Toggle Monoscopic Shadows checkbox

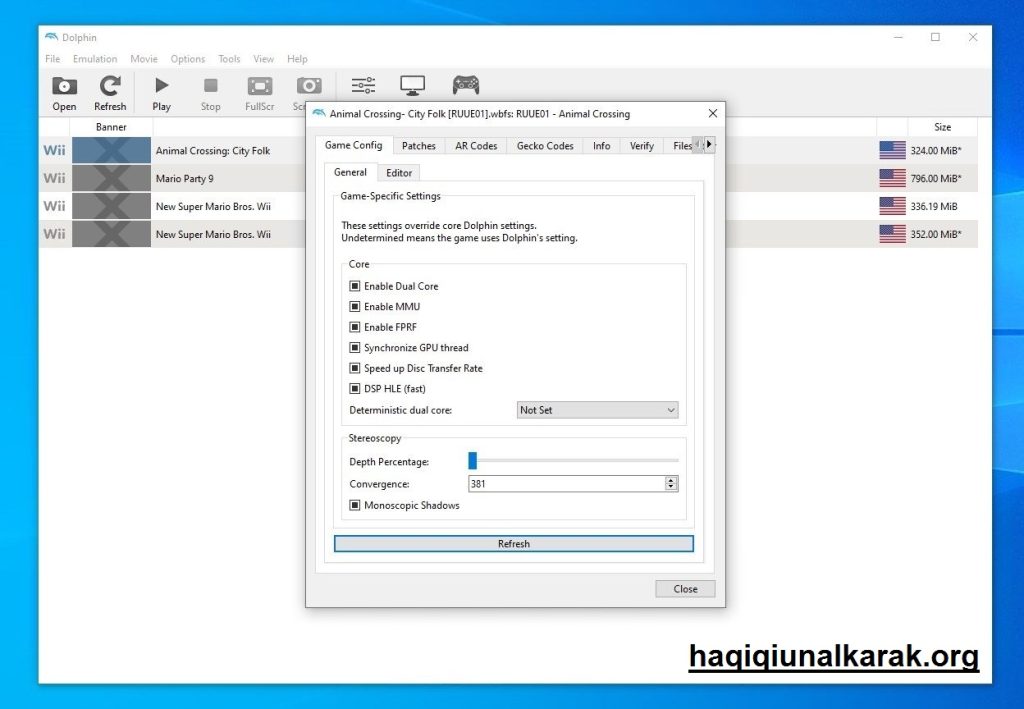pos(355,505)
